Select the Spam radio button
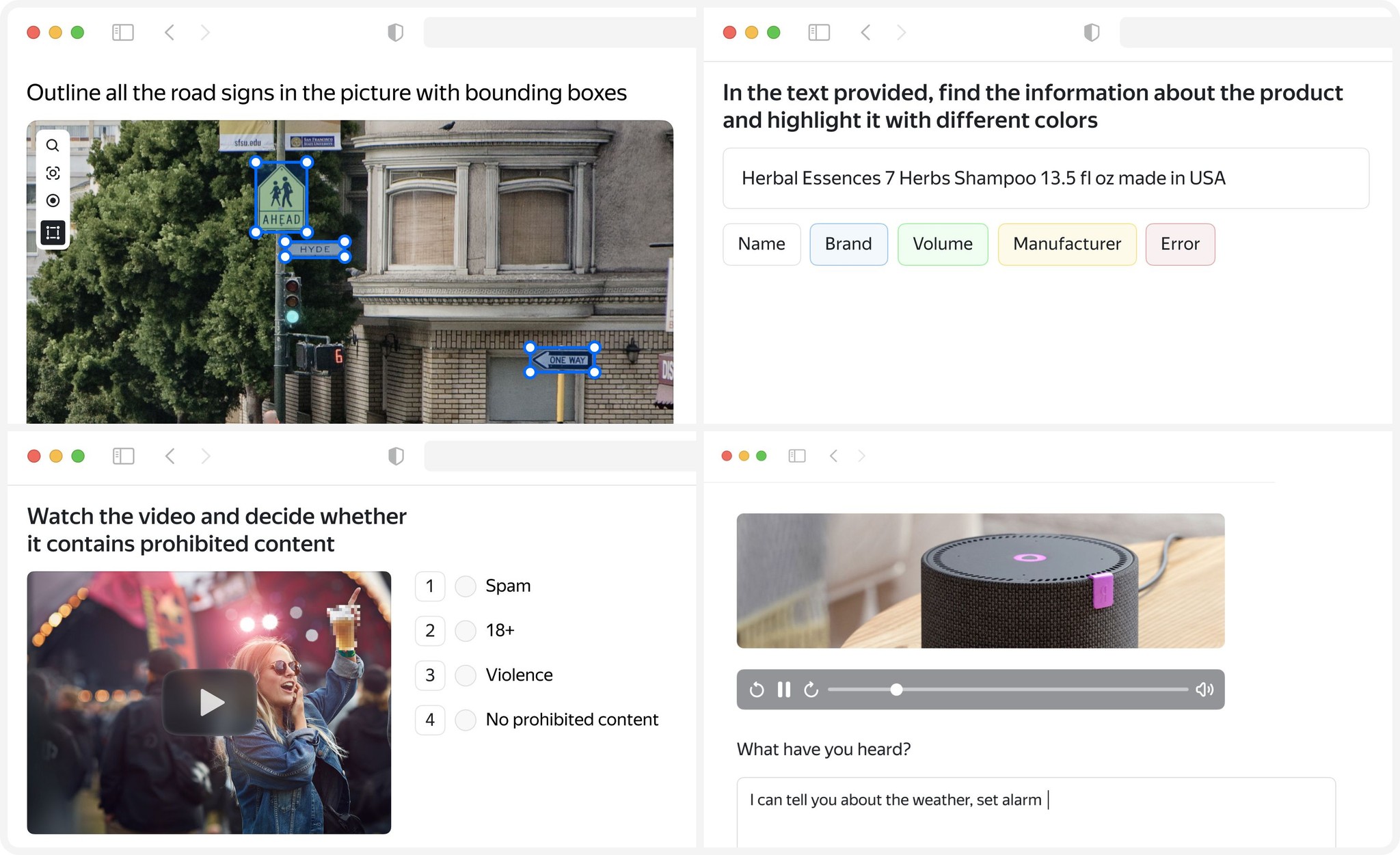The height and width of the screenshot is (855, 1400). point(465,586)
